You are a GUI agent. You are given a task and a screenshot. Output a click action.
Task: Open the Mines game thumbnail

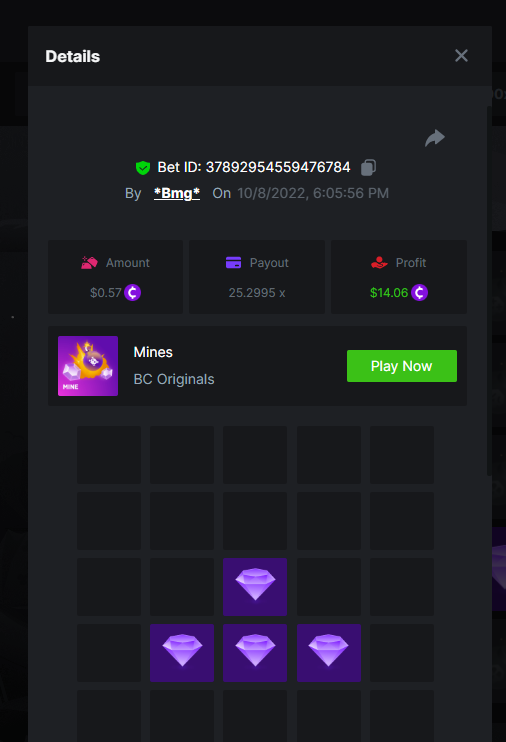pyautogui.click(x=88, y=366)
